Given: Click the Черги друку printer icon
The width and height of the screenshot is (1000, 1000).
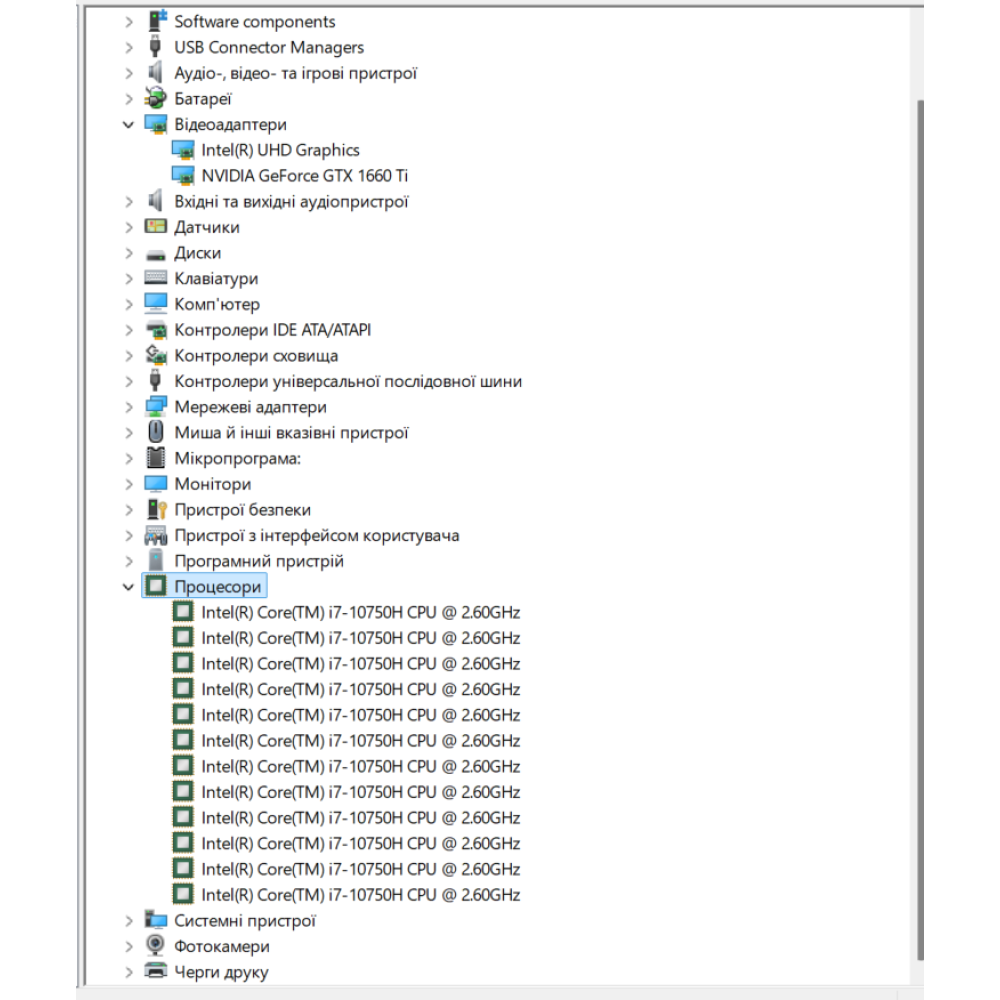Looking at the screenshot, I should pos(155,971).
